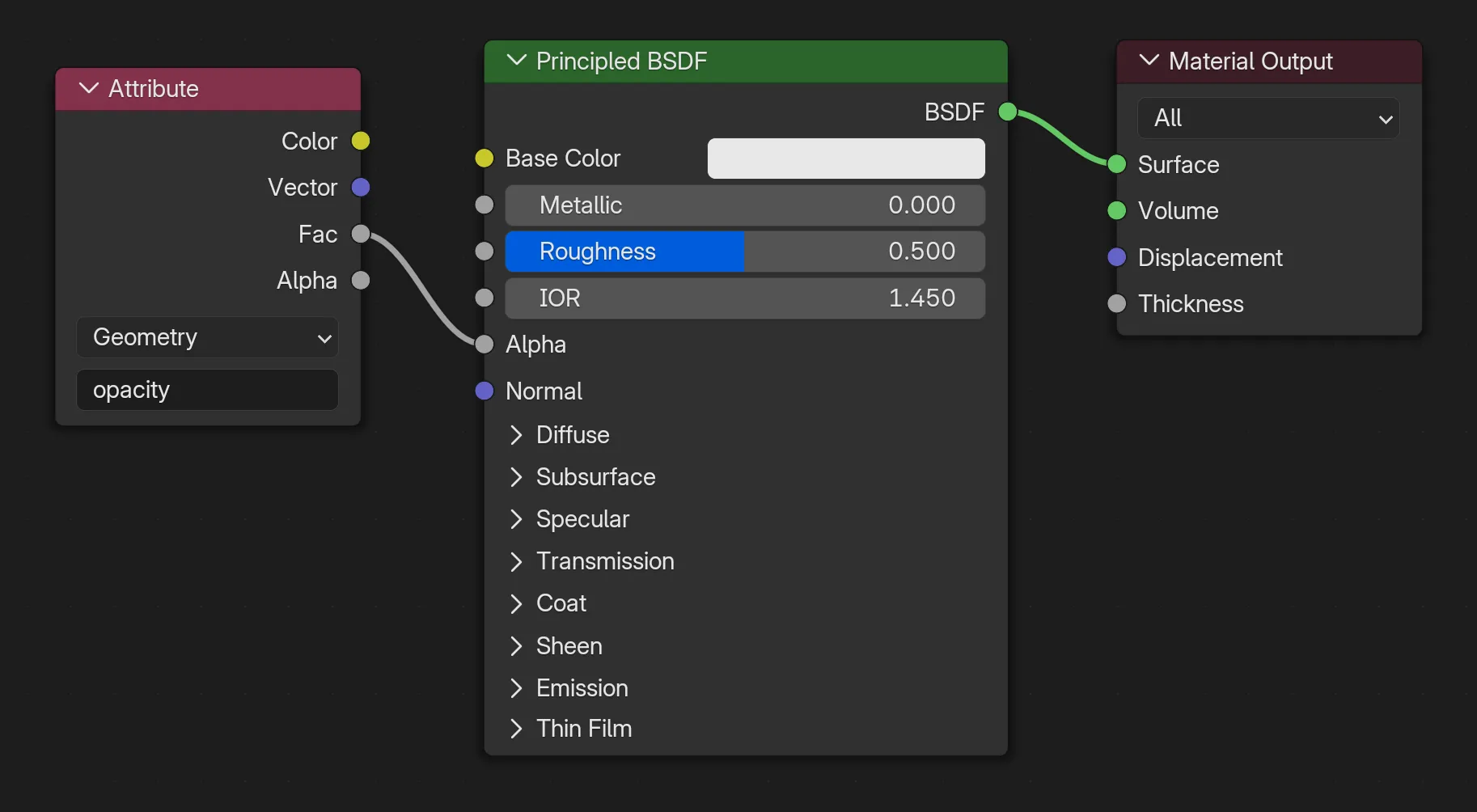Screen dimensions: 1477x812
Task: Click the Vector output socket on Attribute node
Action: (361, 187)
